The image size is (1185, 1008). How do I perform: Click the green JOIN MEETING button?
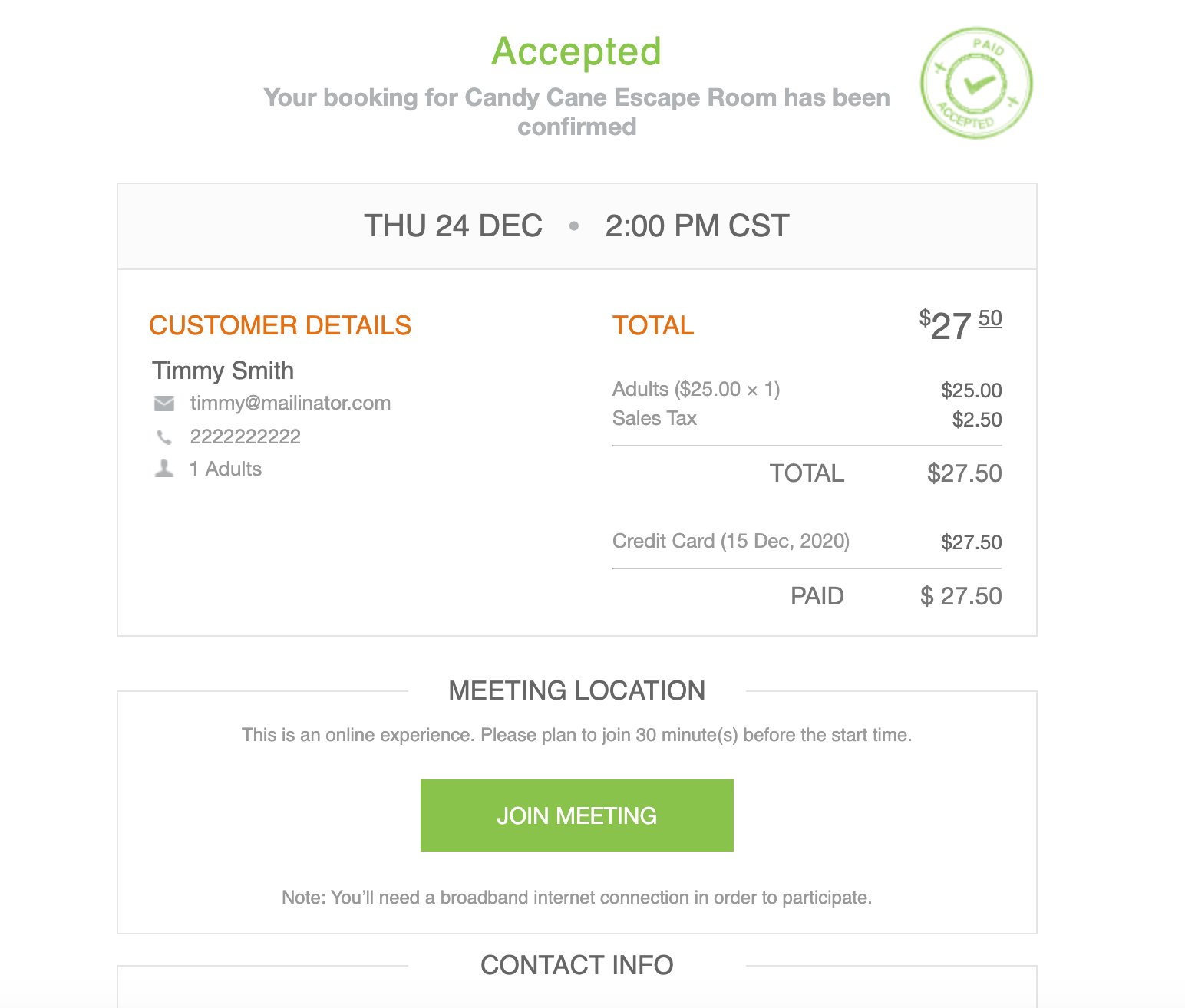point(576,815)
